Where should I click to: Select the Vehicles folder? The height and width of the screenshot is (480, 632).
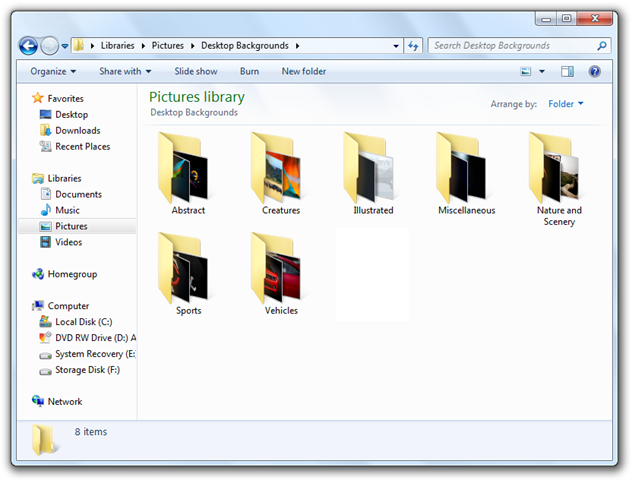coord(281,274)
